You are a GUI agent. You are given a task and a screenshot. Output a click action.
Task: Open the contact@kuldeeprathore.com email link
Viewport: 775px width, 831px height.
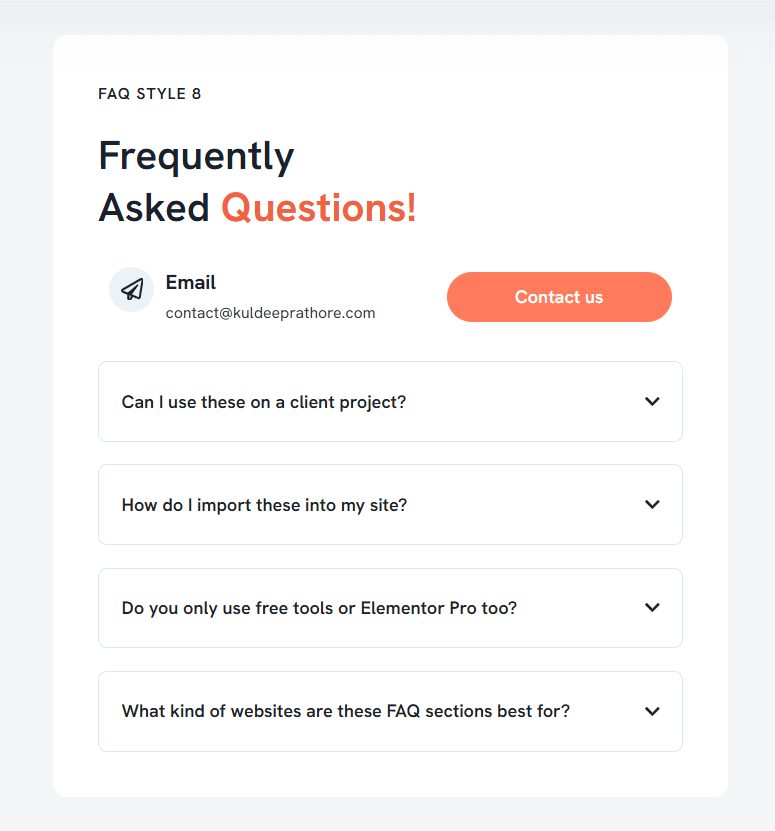270,313
